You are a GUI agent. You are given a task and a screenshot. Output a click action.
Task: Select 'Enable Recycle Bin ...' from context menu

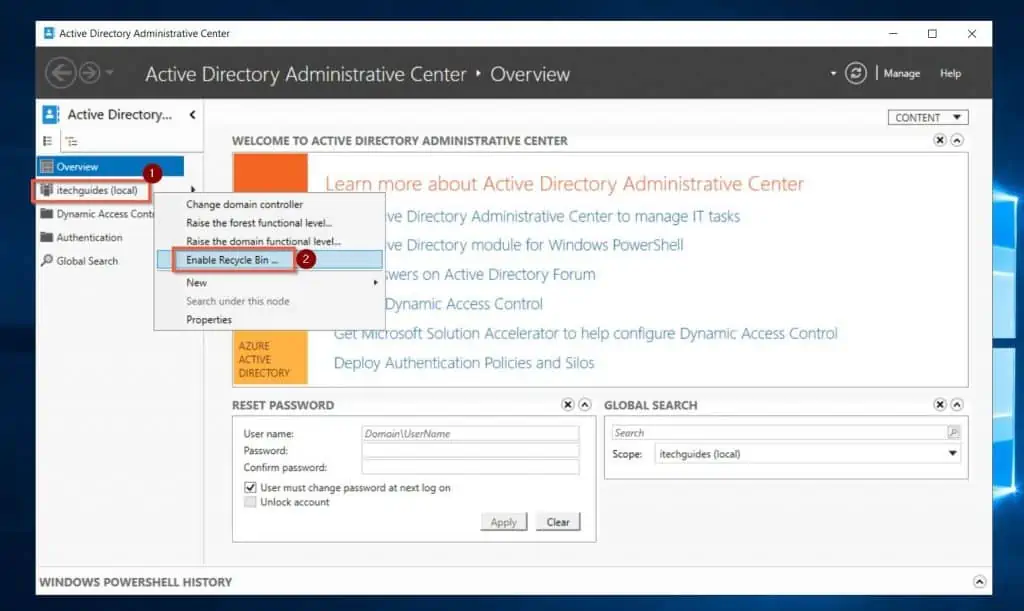point(232,260)
